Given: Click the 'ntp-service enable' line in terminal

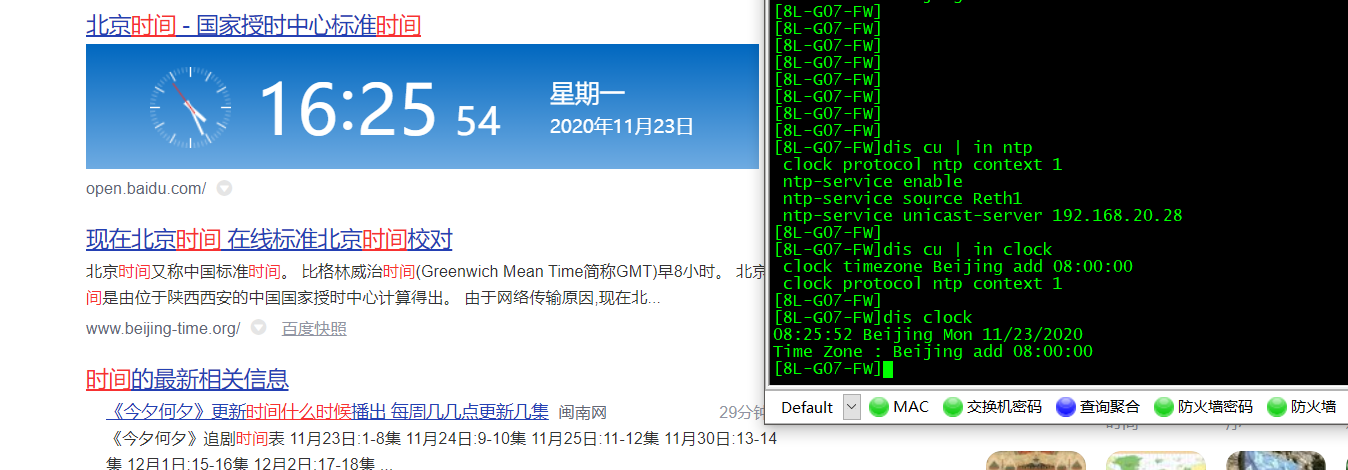Looking at the screenshot, I should (872, 182).
